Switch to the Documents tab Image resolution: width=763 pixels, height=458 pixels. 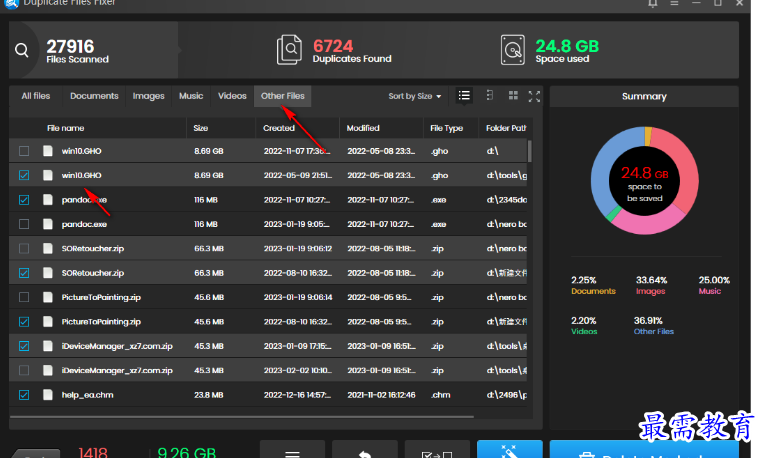94,96
